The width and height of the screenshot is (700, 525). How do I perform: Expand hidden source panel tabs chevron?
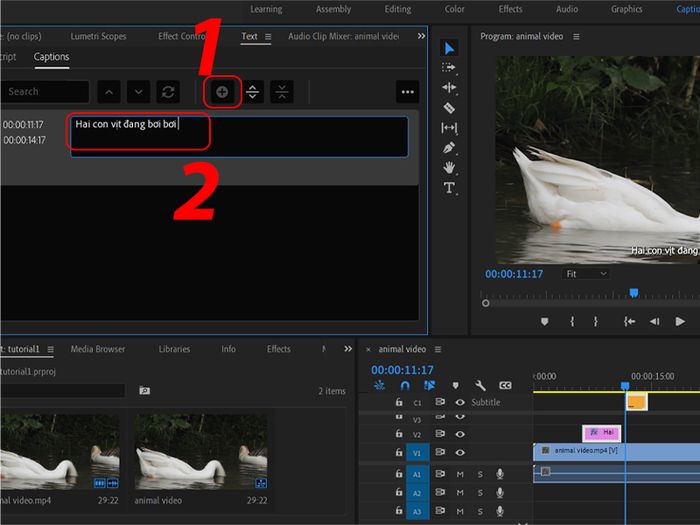point(421,36)
